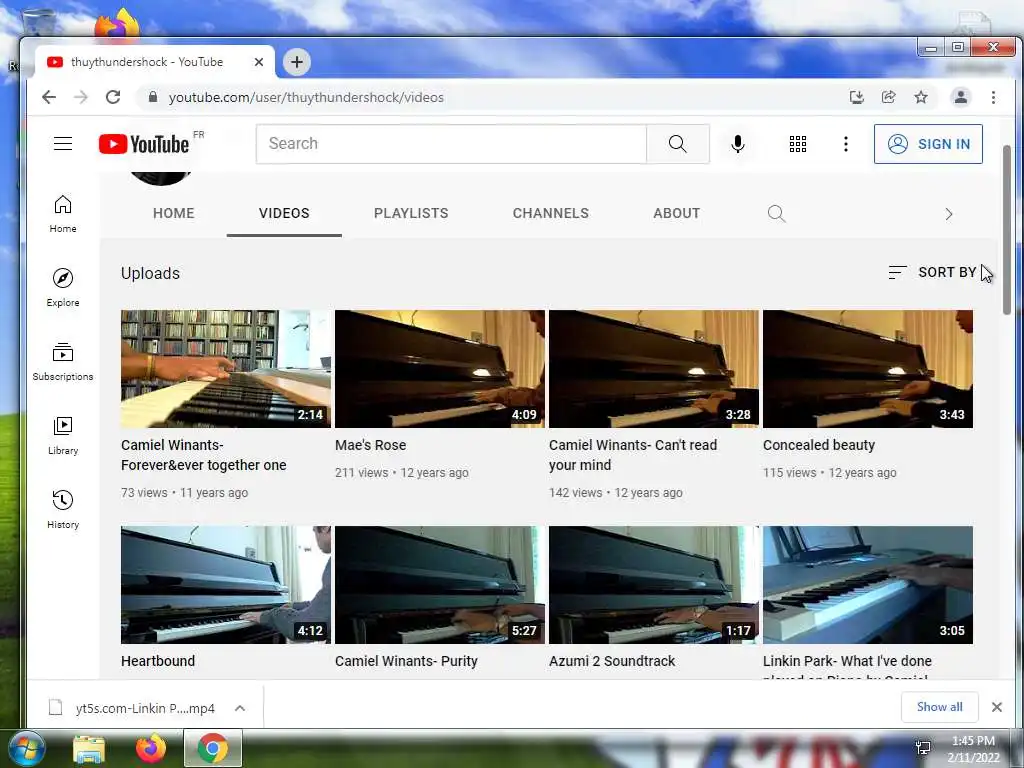Viewport: 1024px width, 768px height.
Task: Select the VIDEOS tab
Action: click(284, 213)
